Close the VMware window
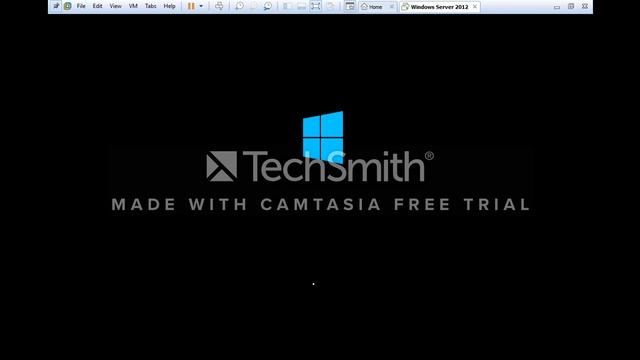The height and width of the screenshot is (360, 640). coord(585,7)
